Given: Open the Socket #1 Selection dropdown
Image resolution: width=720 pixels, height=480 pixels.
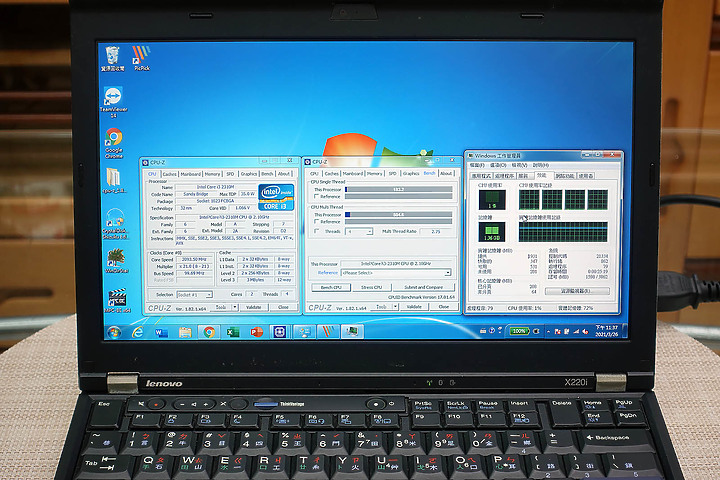Looking at the screenshot, I should point(194,294).
